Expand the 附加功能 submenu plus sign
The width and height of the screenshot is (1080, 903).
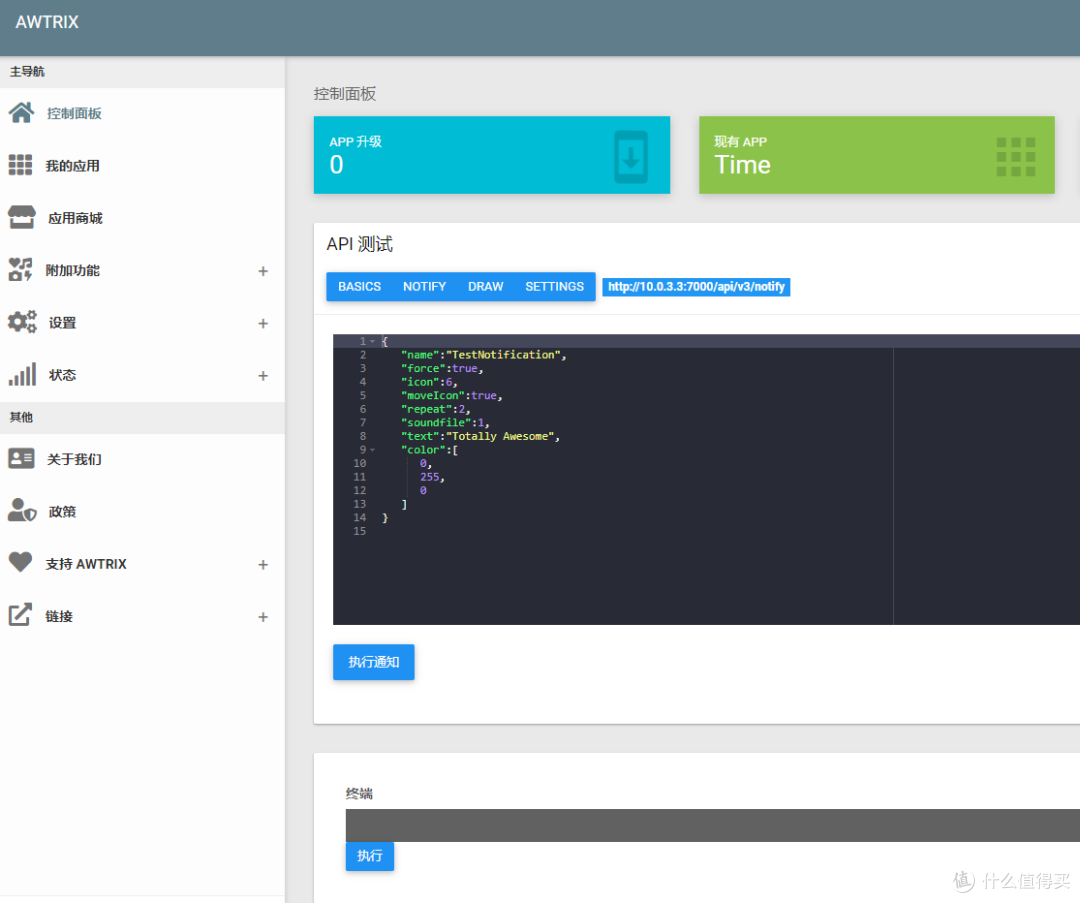263,271
